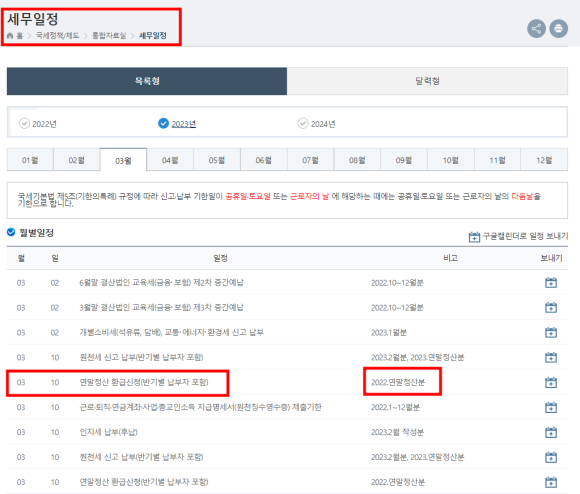Click the home icon in breadcrumb
The height and width of the screenshot is (494, 580).
tap(10, 35)
